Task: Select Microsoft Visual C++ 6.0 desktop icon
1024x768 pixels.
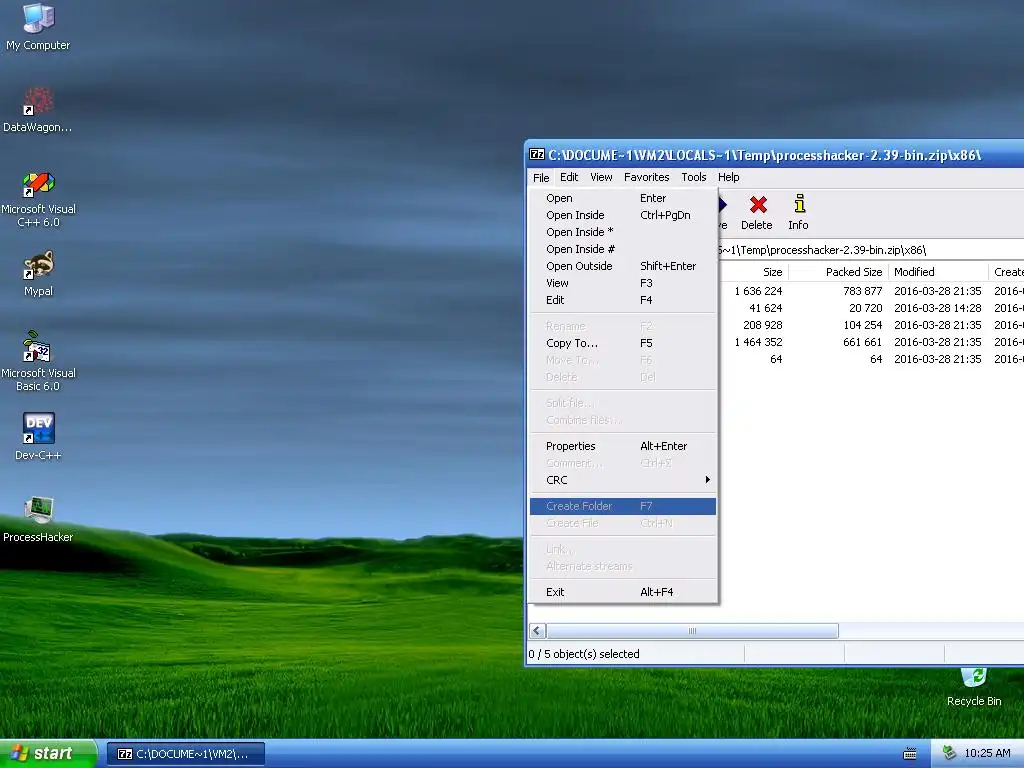Action: (x=38, y=199)
